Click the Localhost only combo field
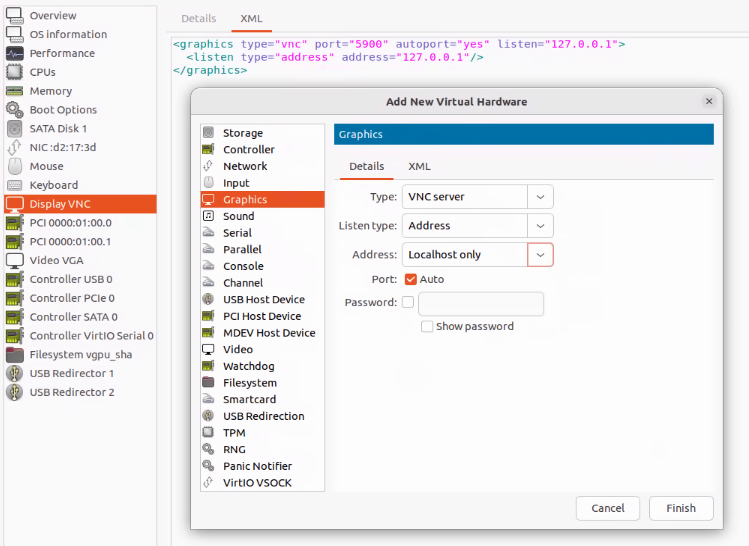 (x=465, y=255)
